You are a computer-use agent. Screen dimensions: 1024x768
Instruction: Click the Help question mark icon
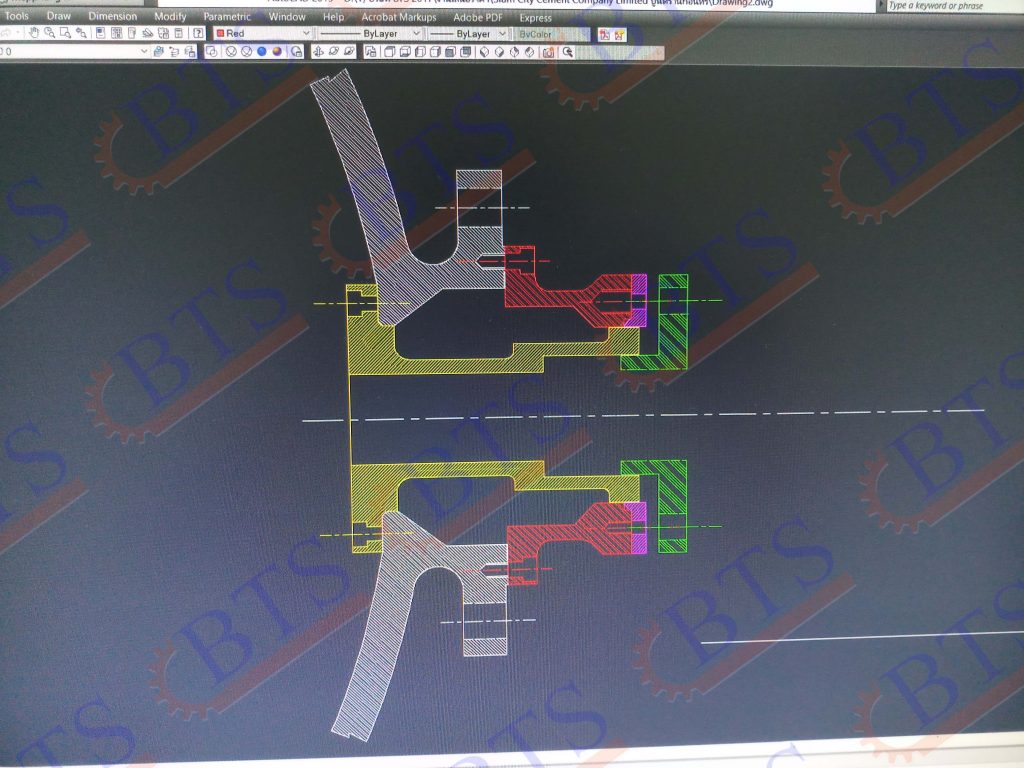point(198,33)
